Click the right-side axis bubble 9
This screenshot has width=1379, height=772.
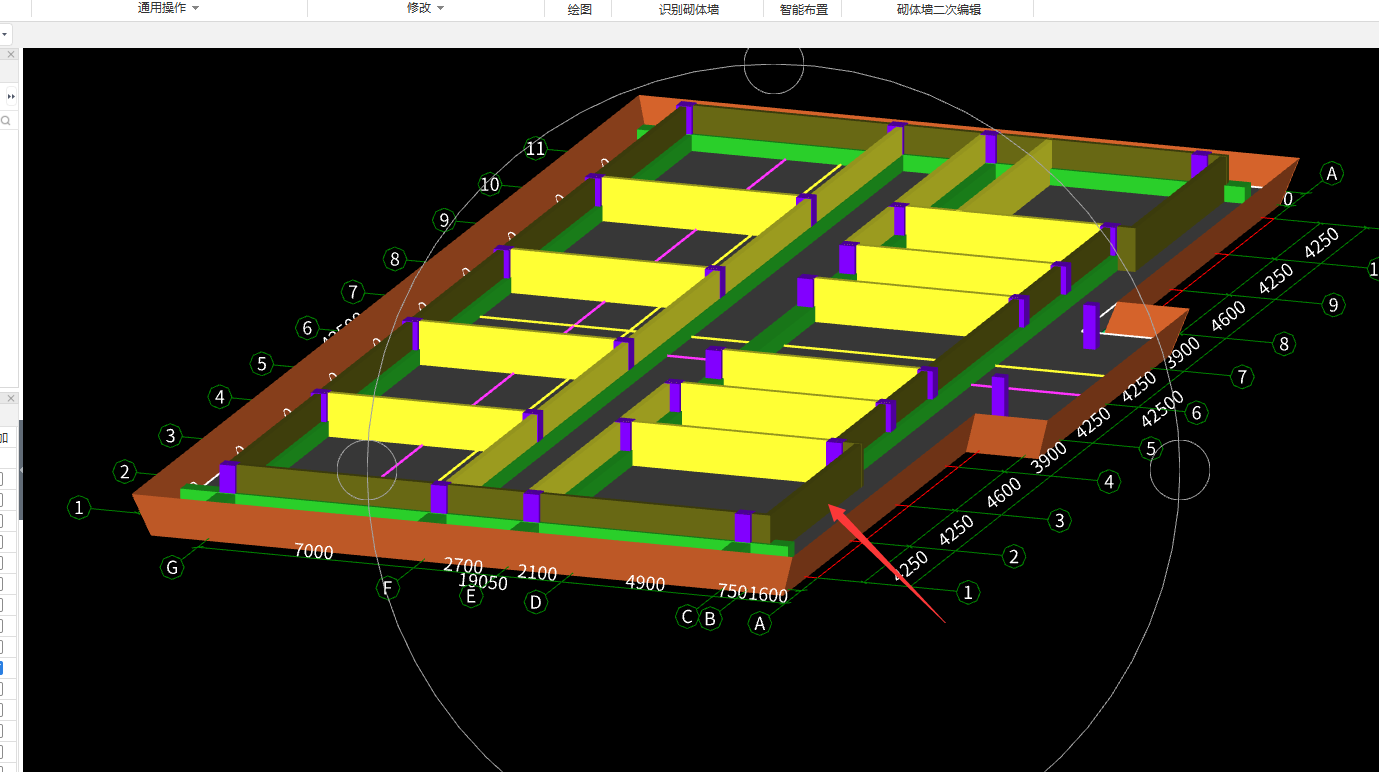tap(1332, 305)
